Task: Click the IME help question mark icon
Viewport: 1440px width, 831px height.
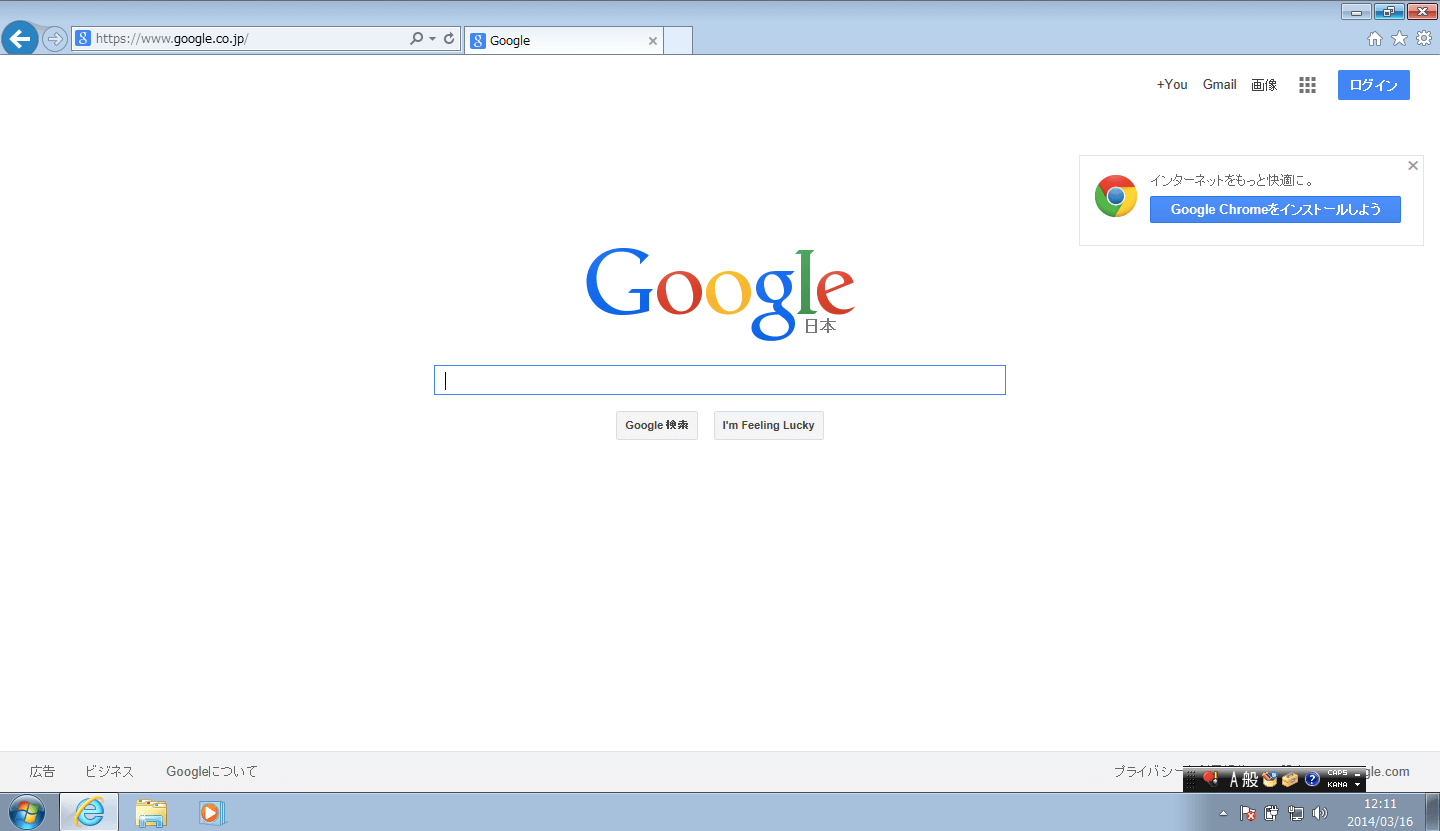Action: click(x=1312, y=780)
